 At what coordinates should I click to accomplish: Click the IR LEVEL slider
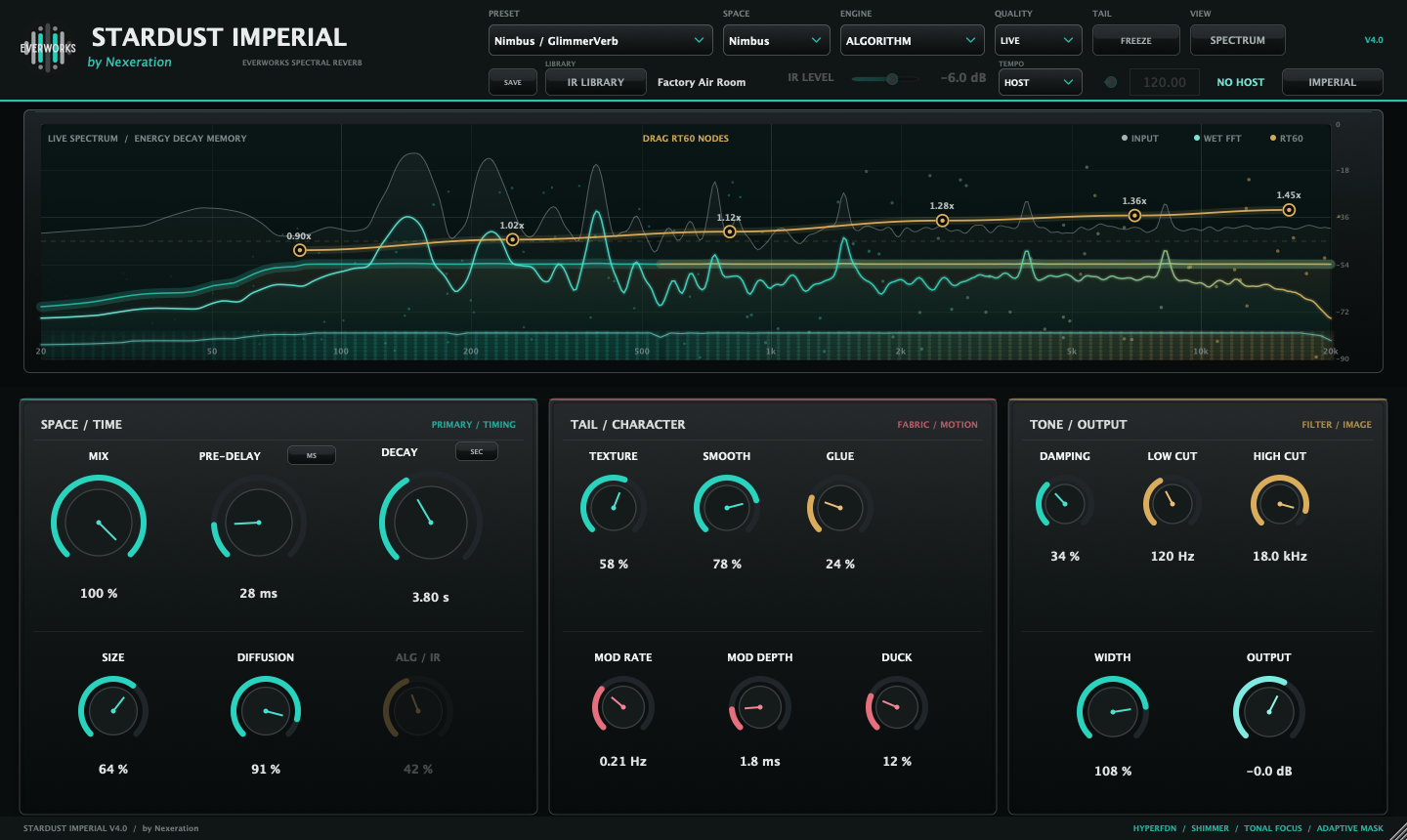pos(885,79)
